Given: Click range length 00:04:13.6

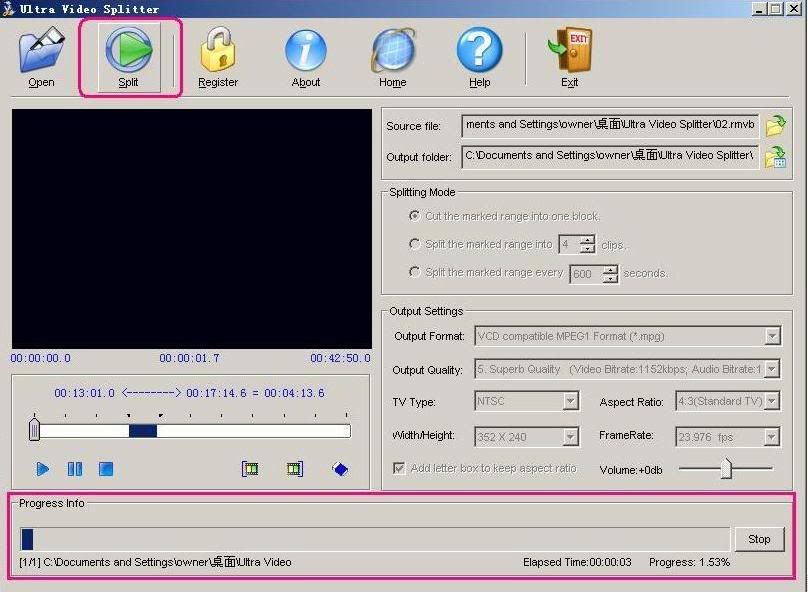Looking at the screenshot, I should (294, 393).
